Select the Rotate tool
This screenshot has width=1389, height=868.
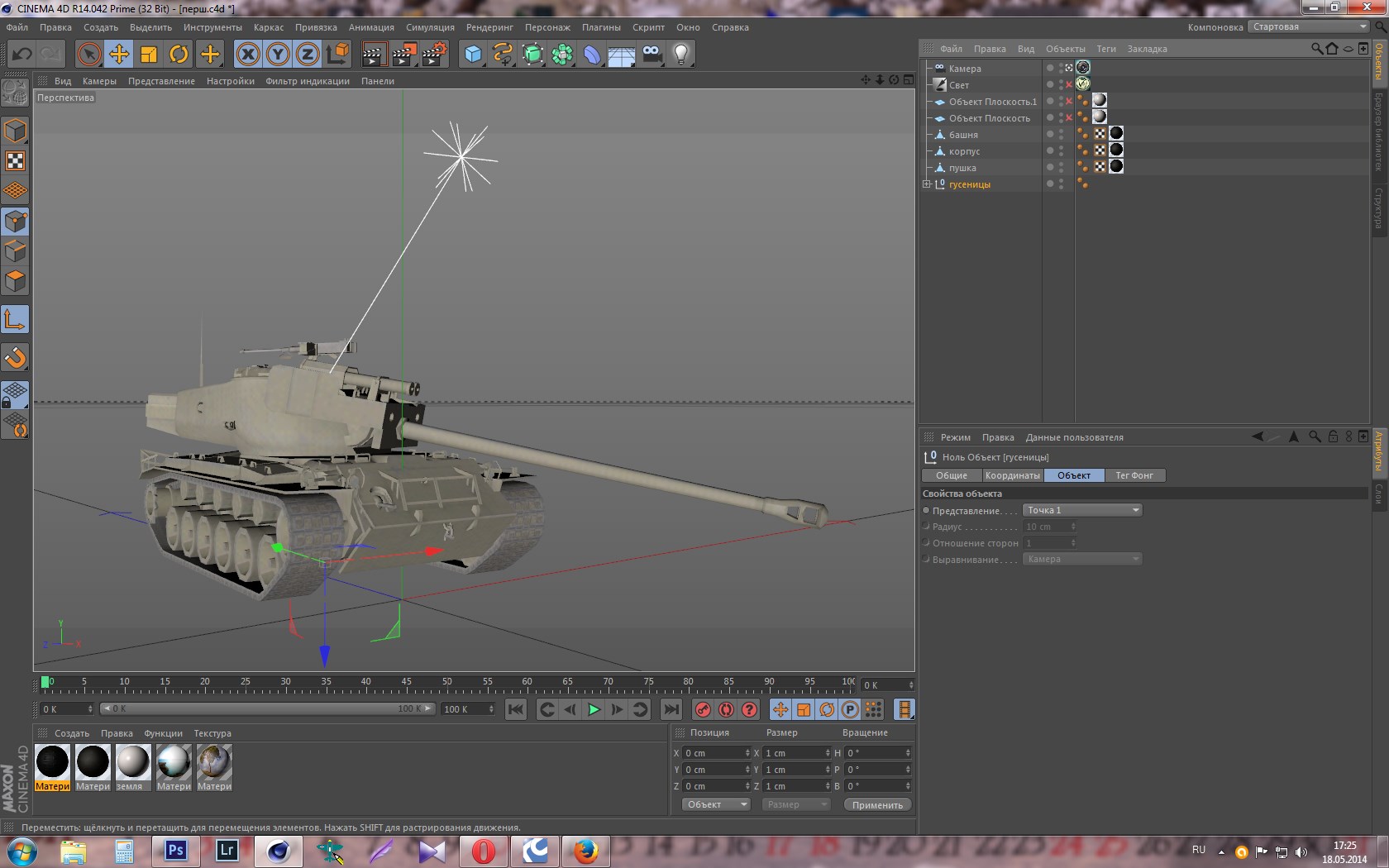coord(179,55)
